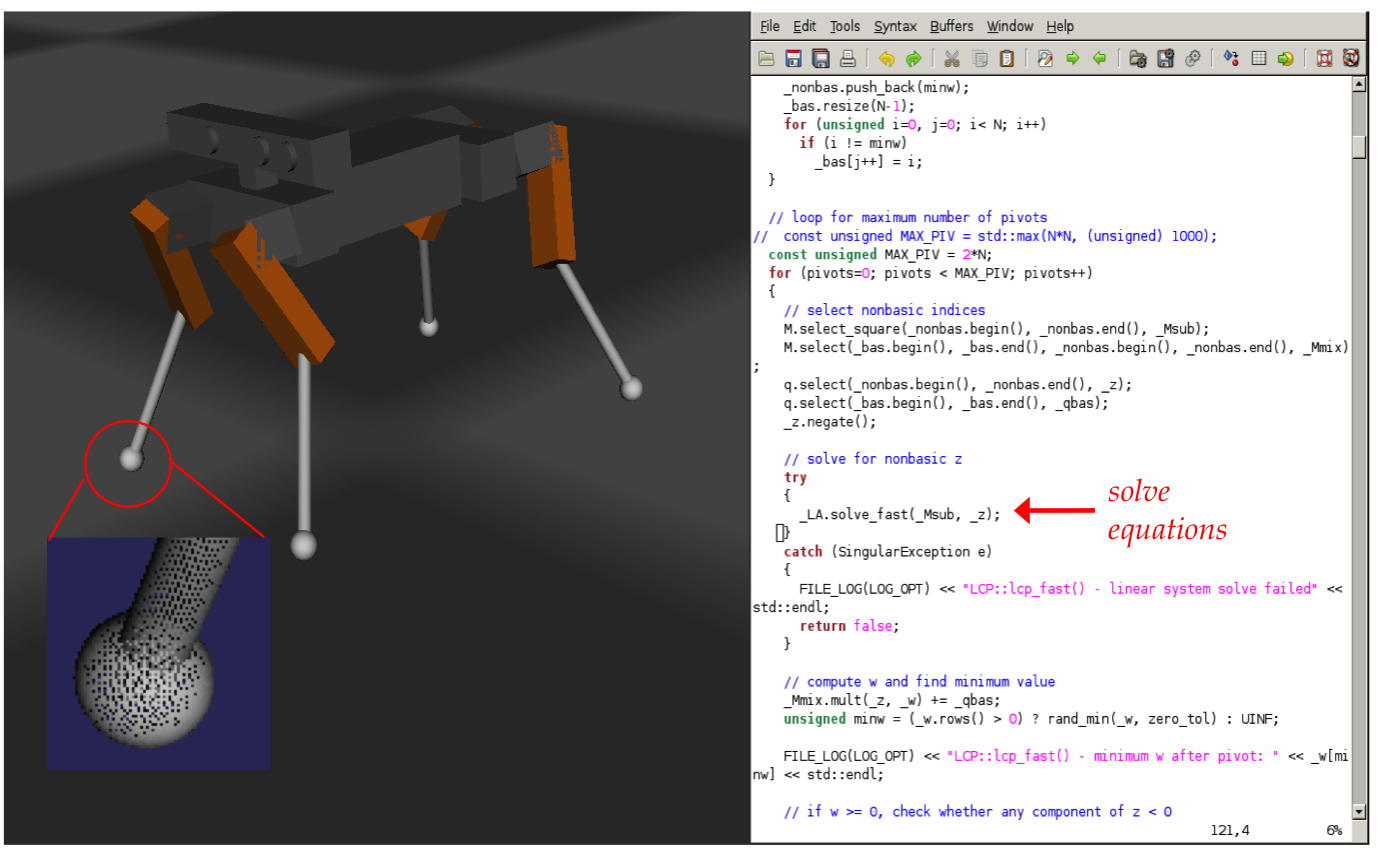Screen dimensions: 1381x856
Task: Cut selection with the scissors icon
Action: (952, 58)
